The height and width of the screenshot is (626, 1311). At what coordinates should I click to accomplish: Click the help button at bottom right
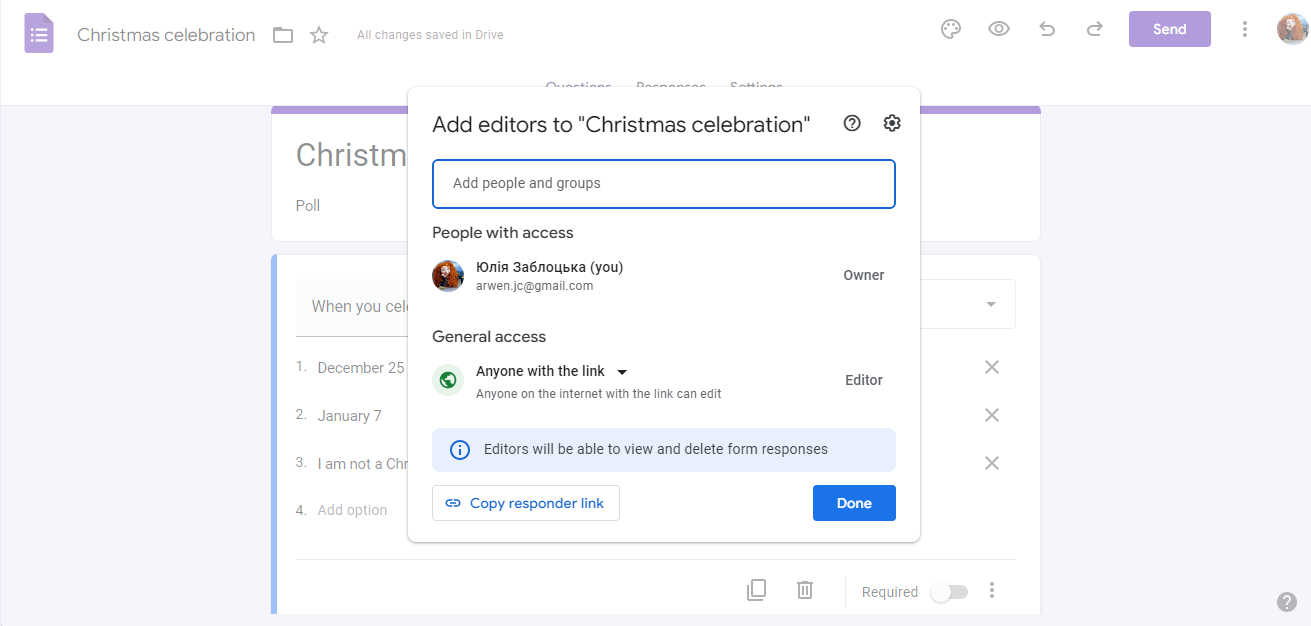tap(1287, 602)
